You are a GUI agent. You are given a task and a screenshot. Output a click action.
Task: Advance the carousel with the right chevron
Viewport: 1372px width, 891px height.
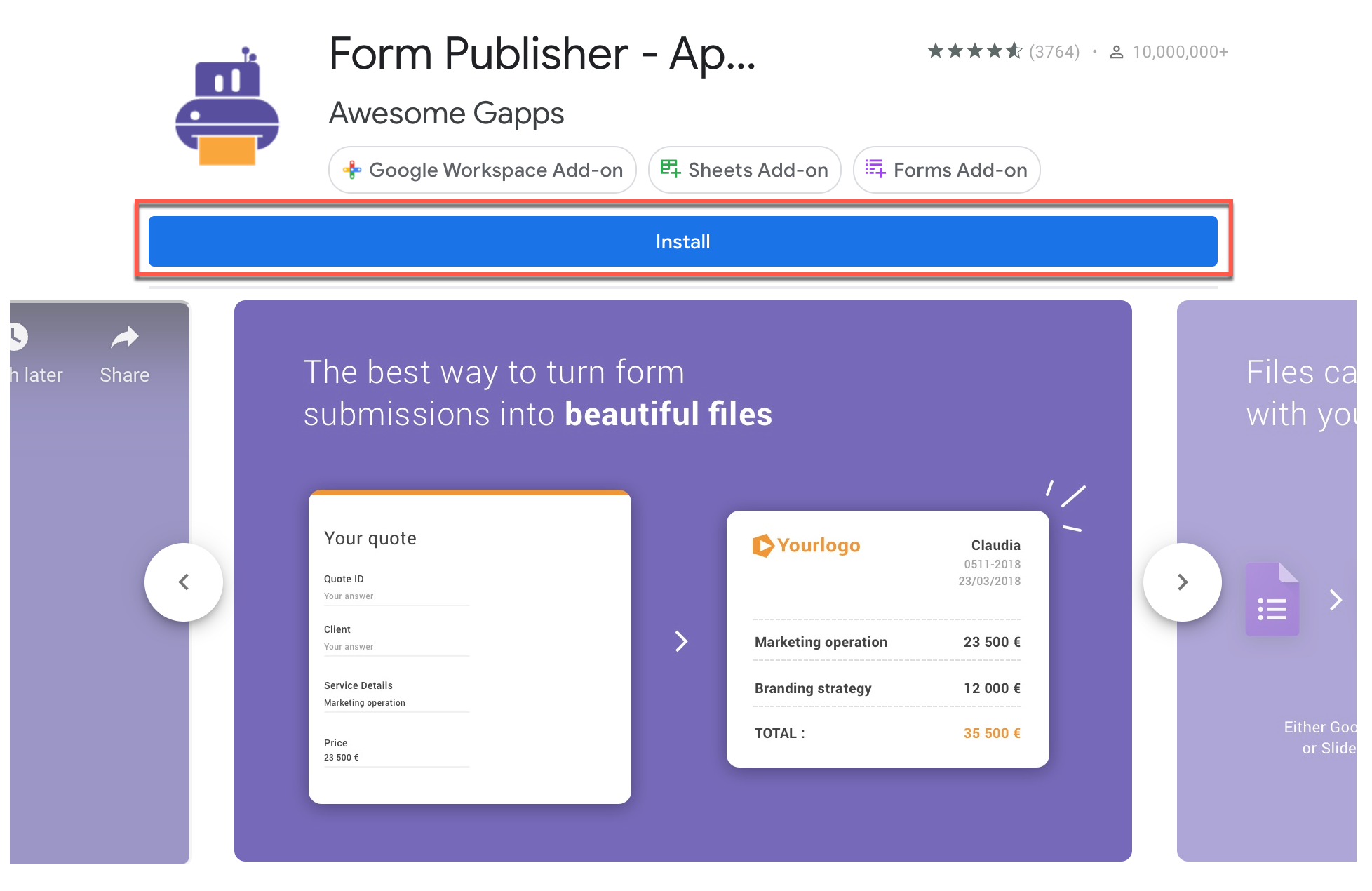(1182, 582)
